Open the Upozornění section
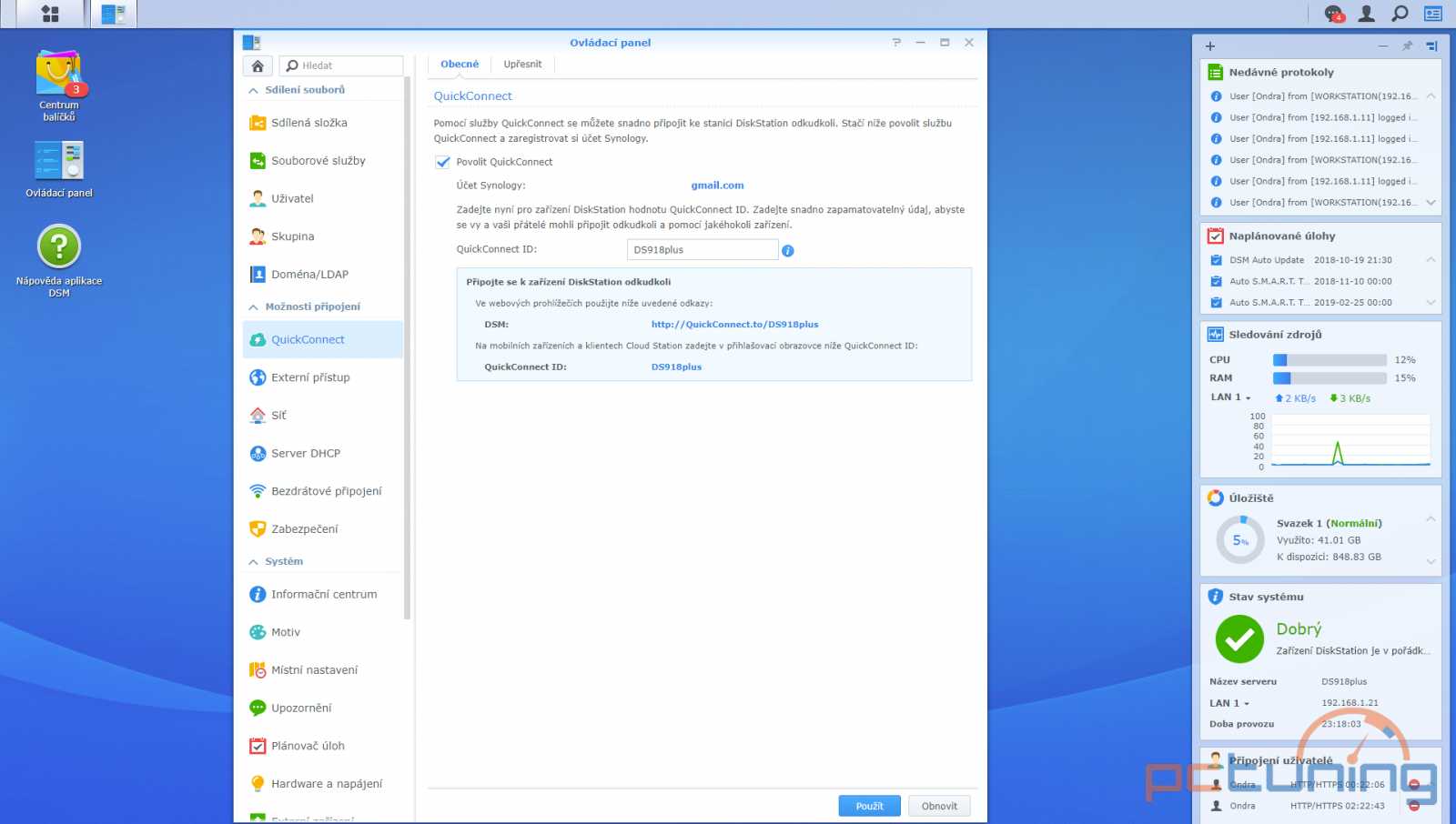Viewport: 1456px width, 824px height. point(323,708)
